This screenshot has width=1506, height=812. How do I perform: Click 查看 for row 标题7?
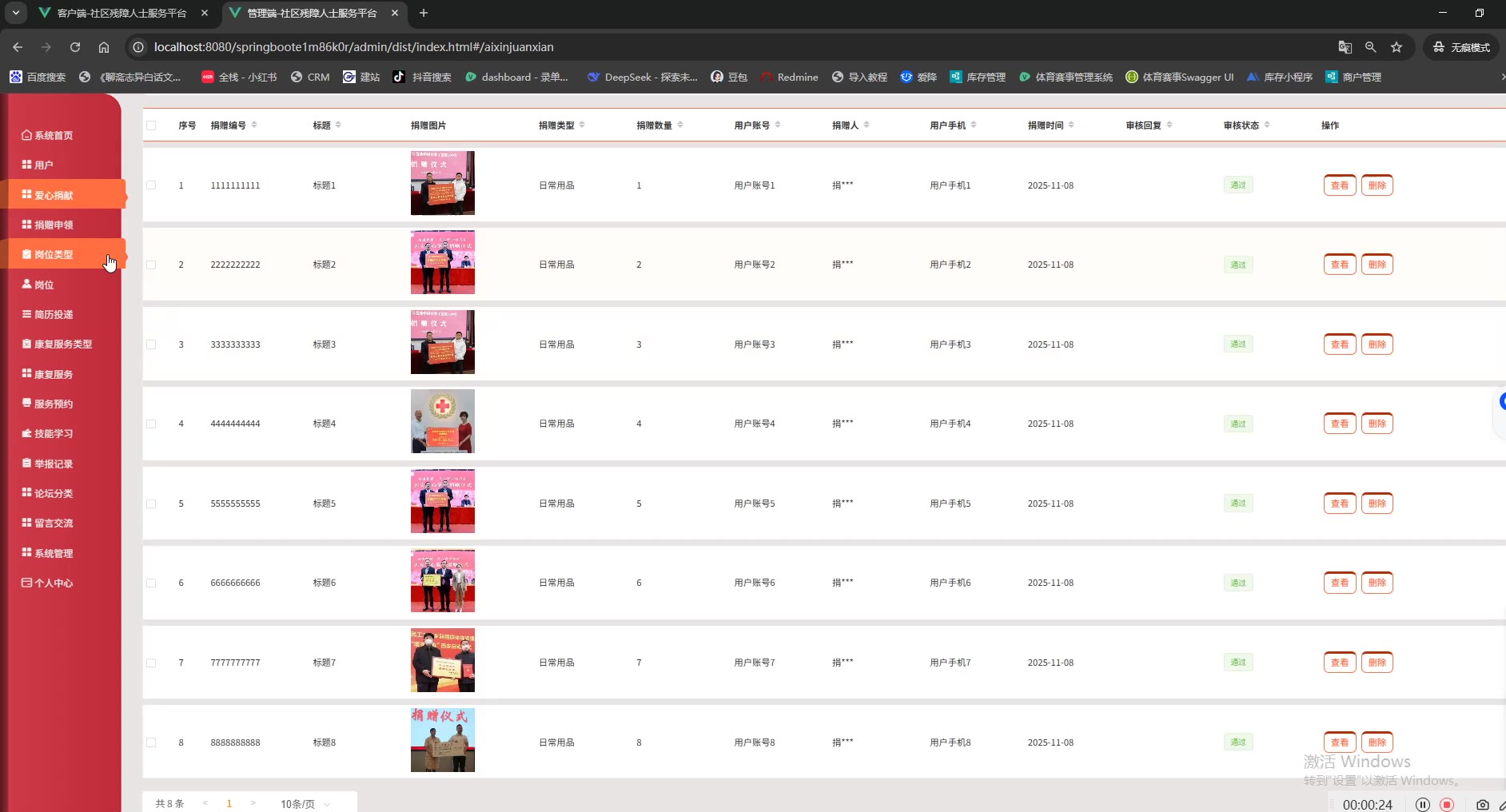point(1340,663)
